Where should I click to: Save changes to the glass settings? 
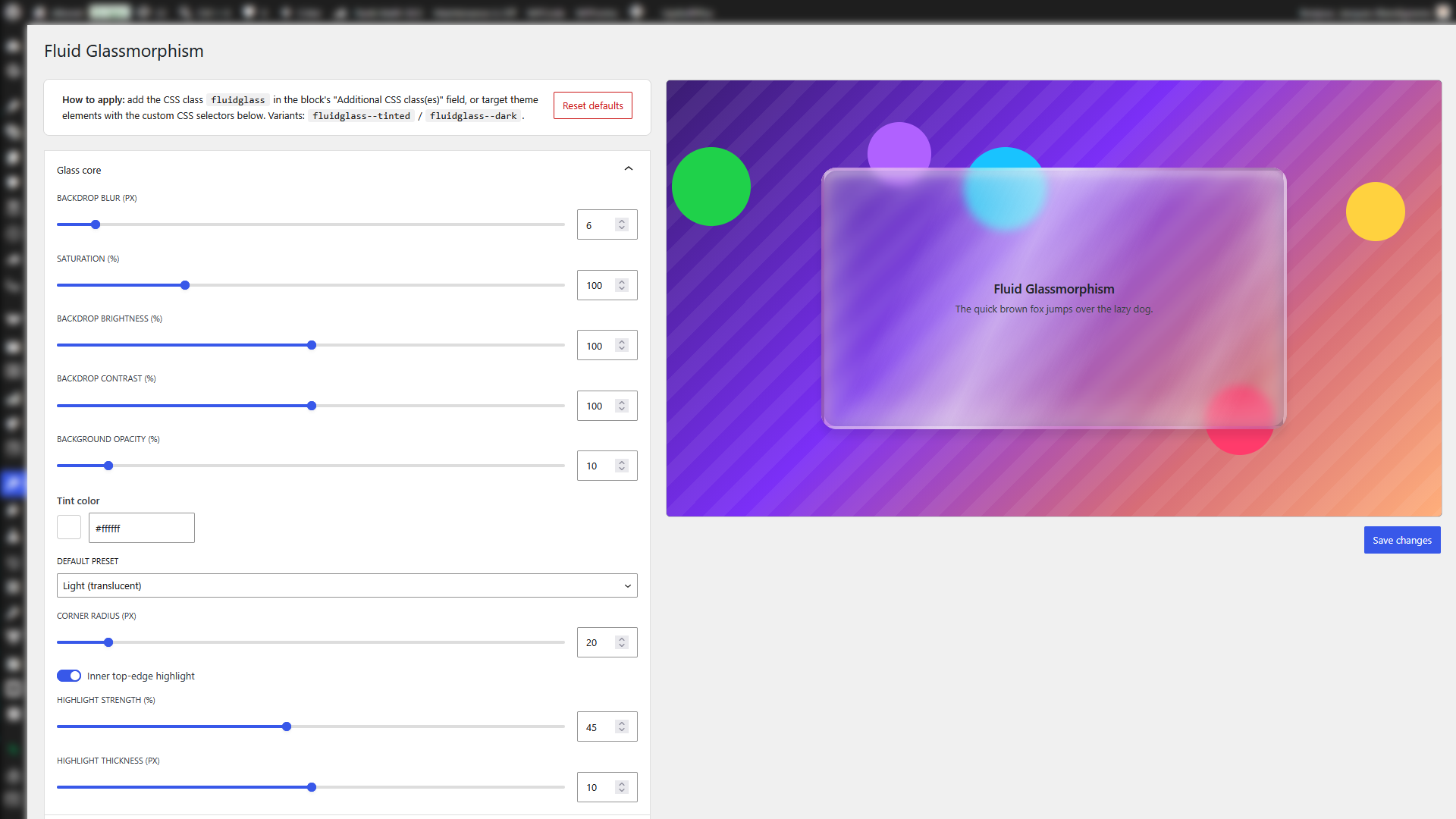coord(1402,540)
